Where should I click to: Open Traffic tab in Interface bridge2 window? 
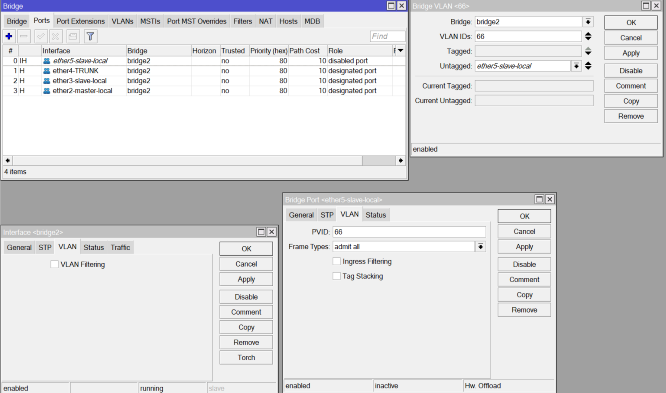[x=120, y=247]
